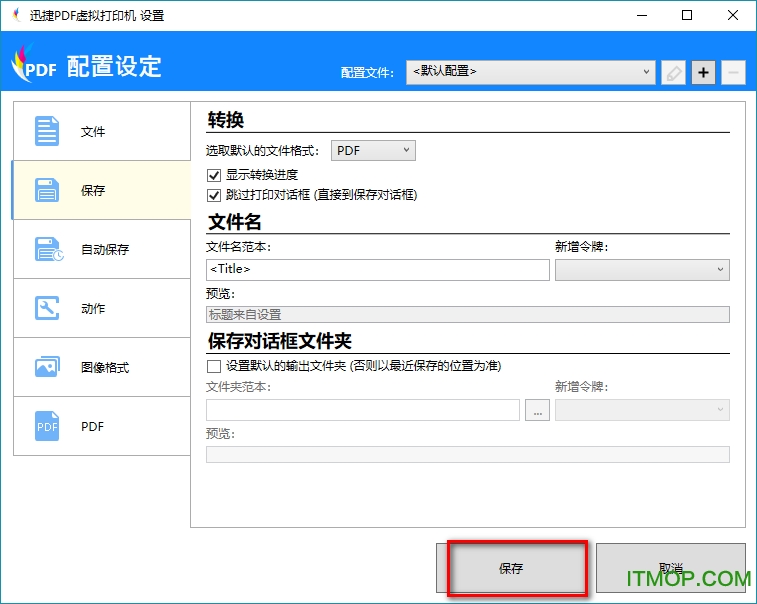Viewport: 757px width, 604px height.
Task: Click the pencil edit profile icon
Action: pos(673,72)
